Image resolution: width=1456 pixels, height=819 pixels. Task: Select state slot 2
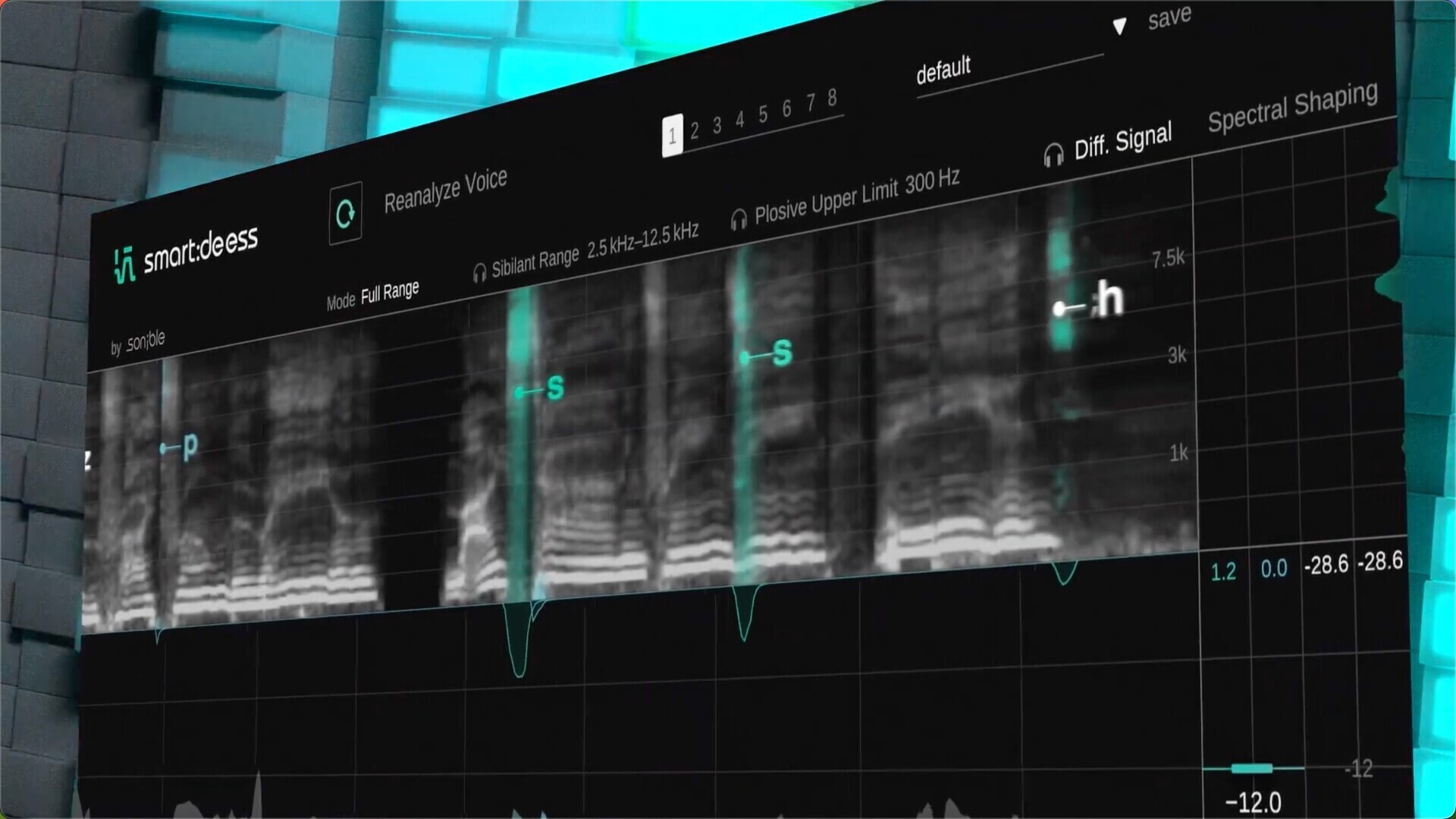(x=694, y=130)
